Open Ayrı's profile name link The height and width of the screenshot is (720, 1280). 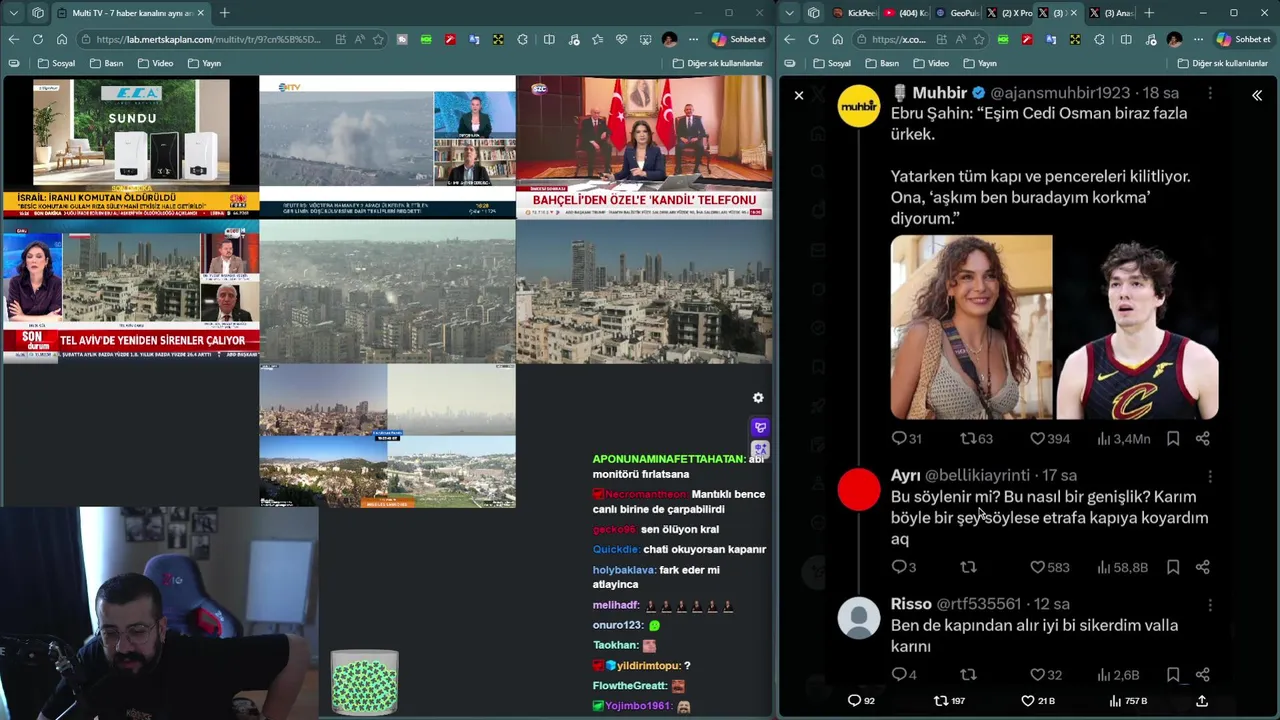(x=905, y=475)
